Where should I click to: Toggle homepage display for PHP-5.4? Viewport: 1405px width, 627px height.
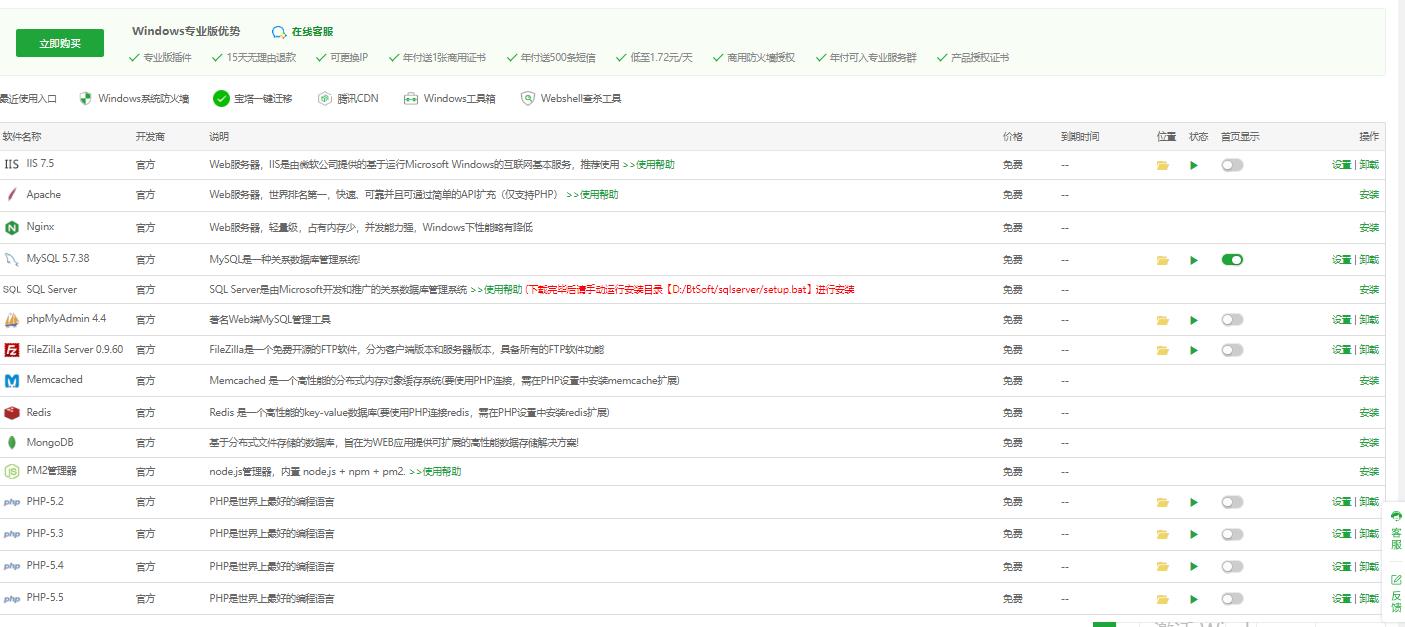[x=1232, y=566]
